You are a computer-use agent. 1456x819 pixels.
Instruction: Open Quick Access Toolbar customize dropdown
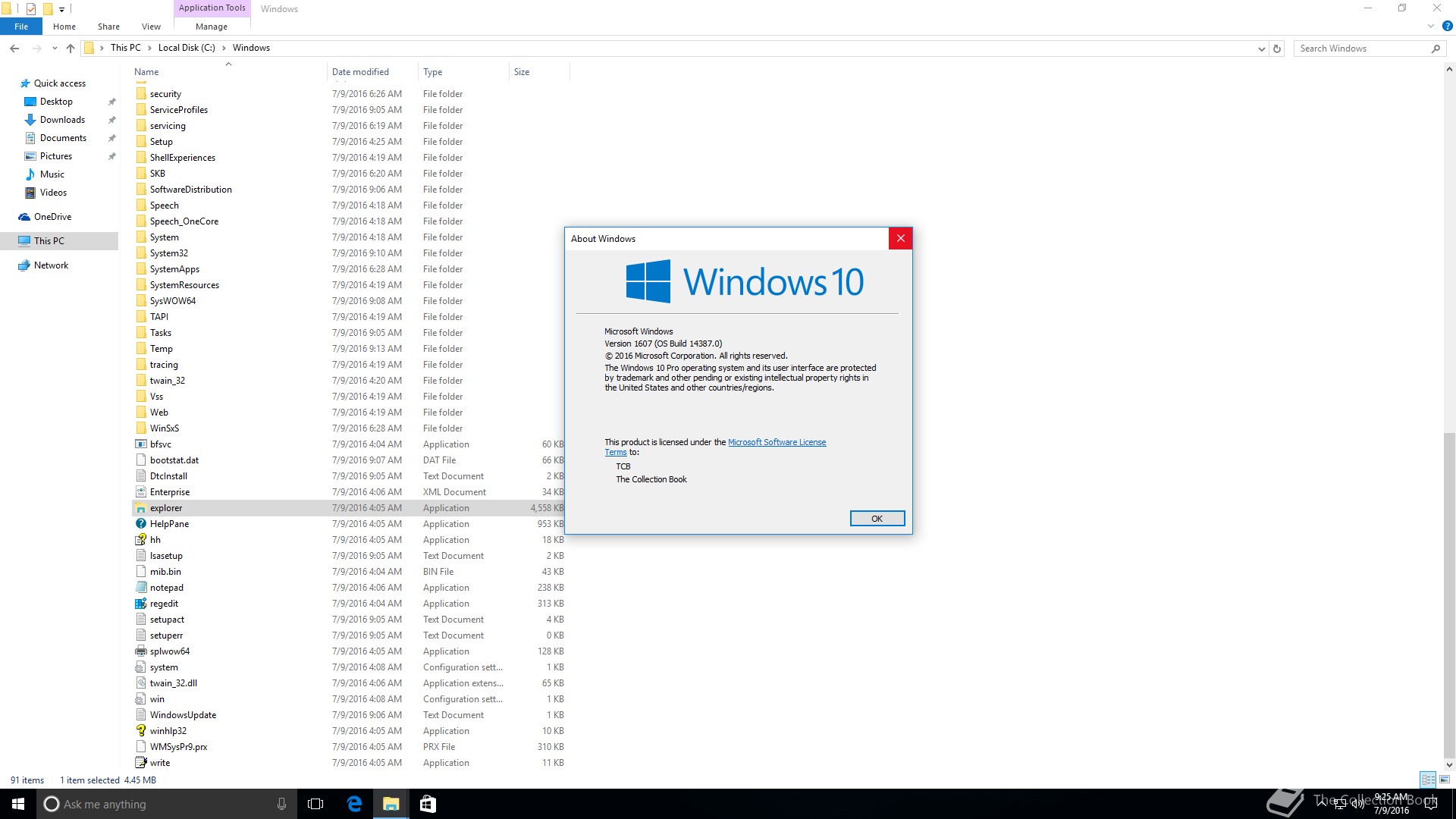click(61, 9)
